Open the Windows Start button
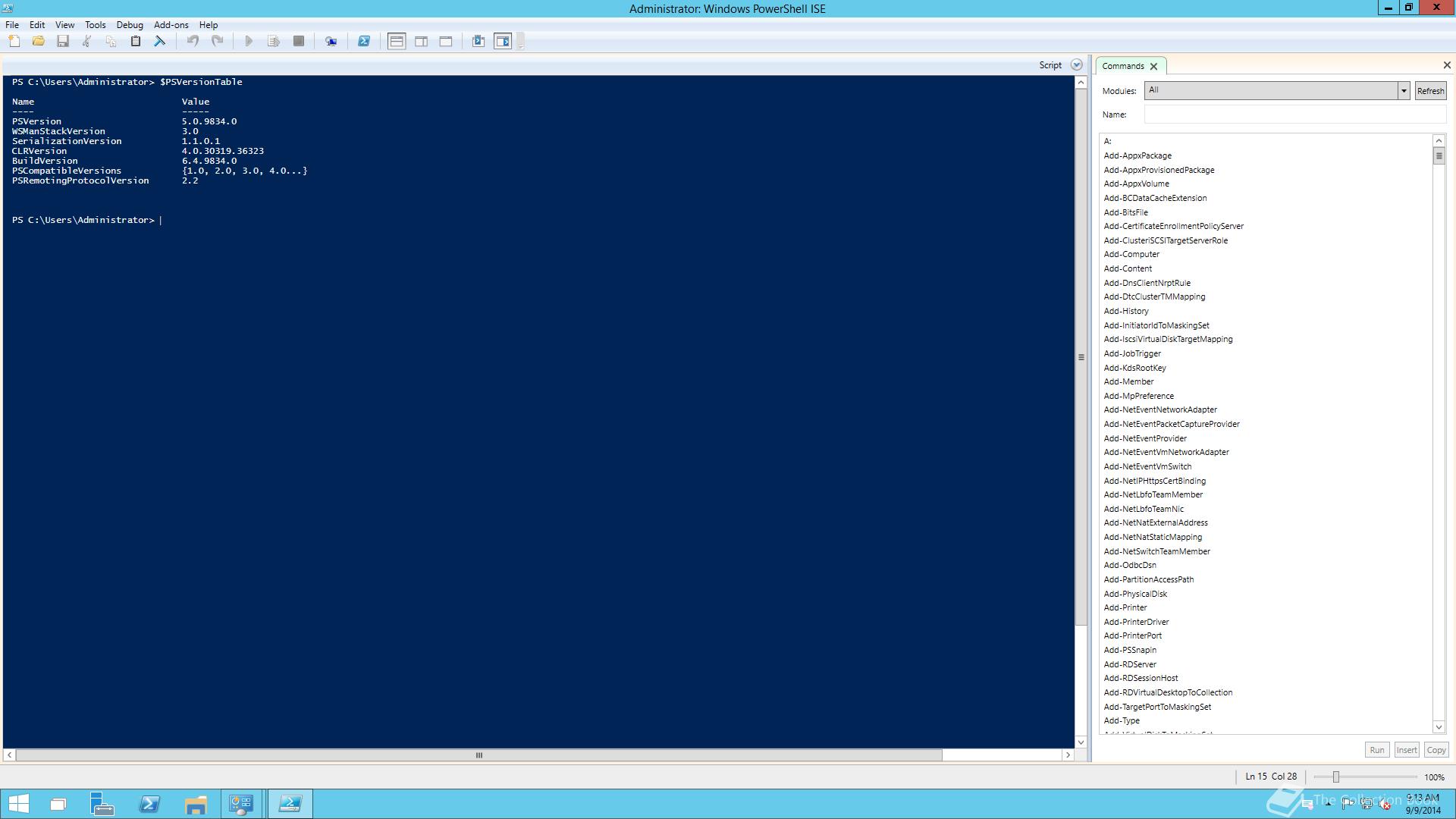This screenshot has height=819, width=1456. tap(18, 804)
